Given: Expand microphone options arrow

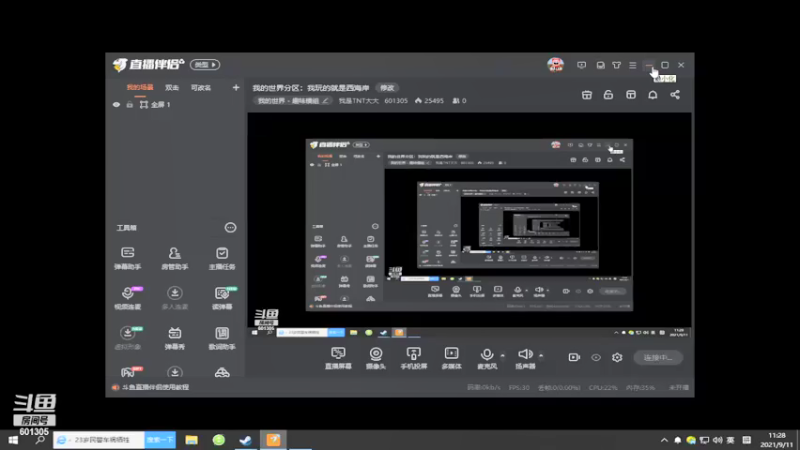Looking at the screenshot, I should coord(503,356).
